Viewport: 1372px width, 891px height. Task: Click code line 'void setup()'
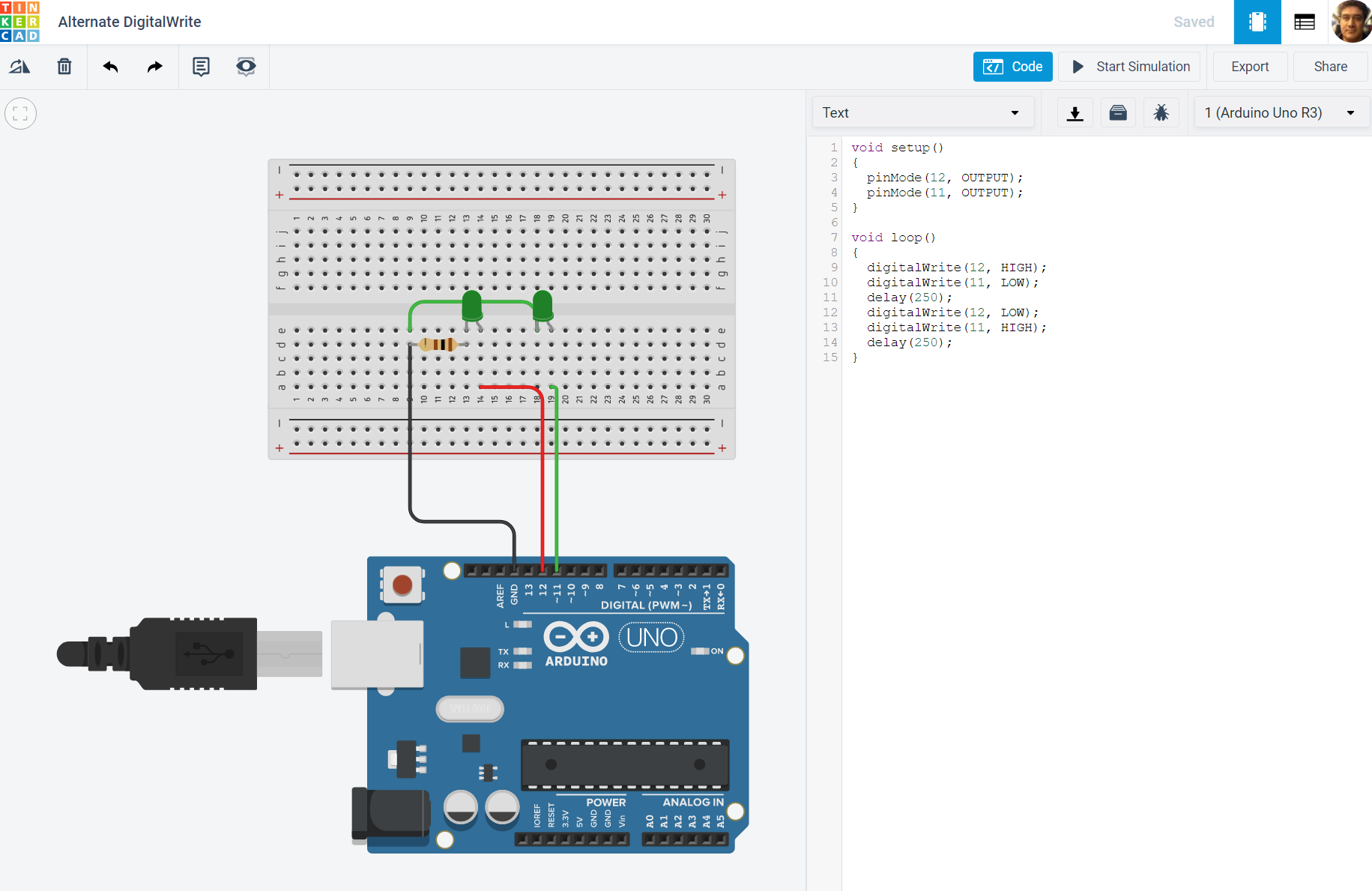[x=897, y=148]
